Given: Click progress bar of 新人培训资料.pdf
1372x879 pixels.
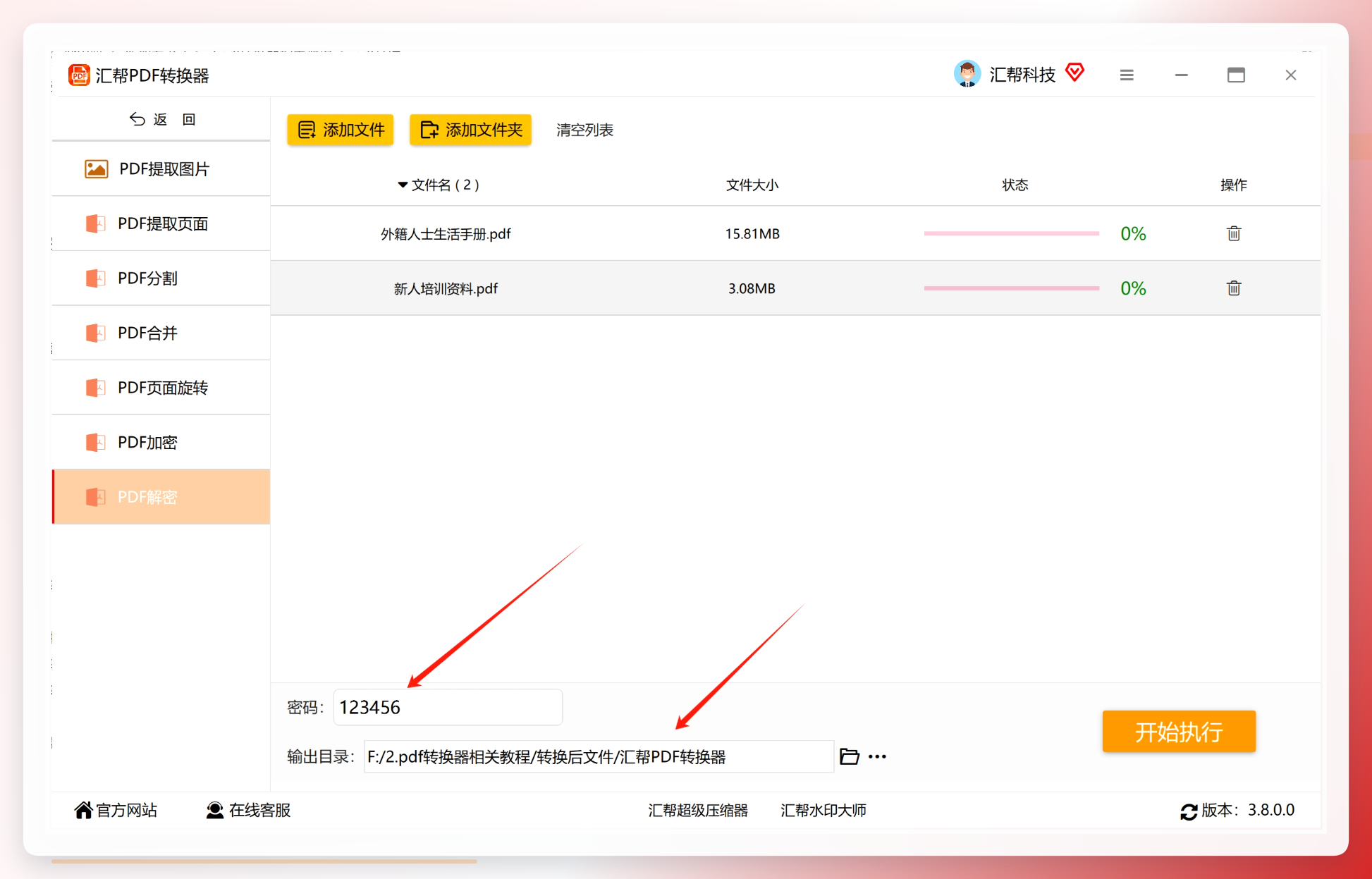Looking at the screenshot, I should click(x=1012, y=288).
